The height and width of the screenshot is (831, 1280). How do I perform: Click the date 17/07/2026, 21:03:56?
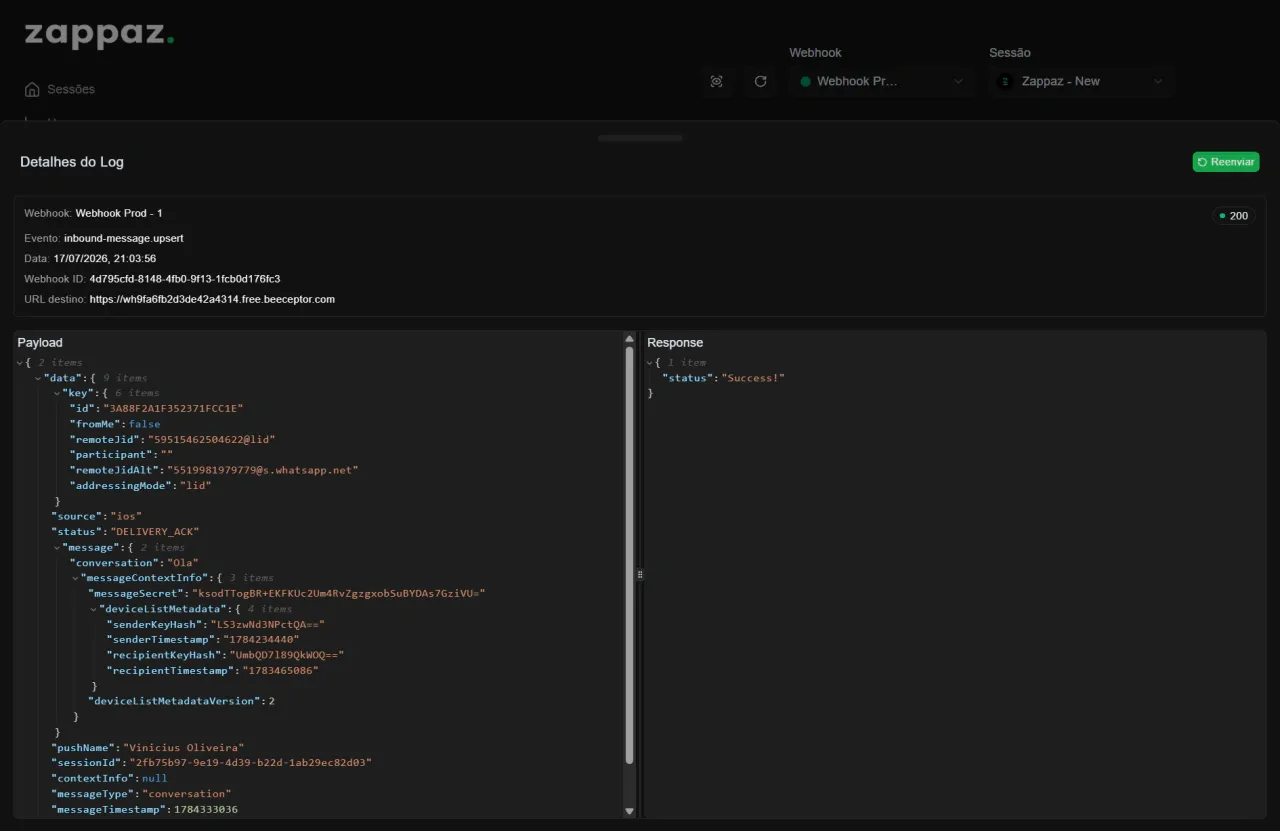pos(105,259)
